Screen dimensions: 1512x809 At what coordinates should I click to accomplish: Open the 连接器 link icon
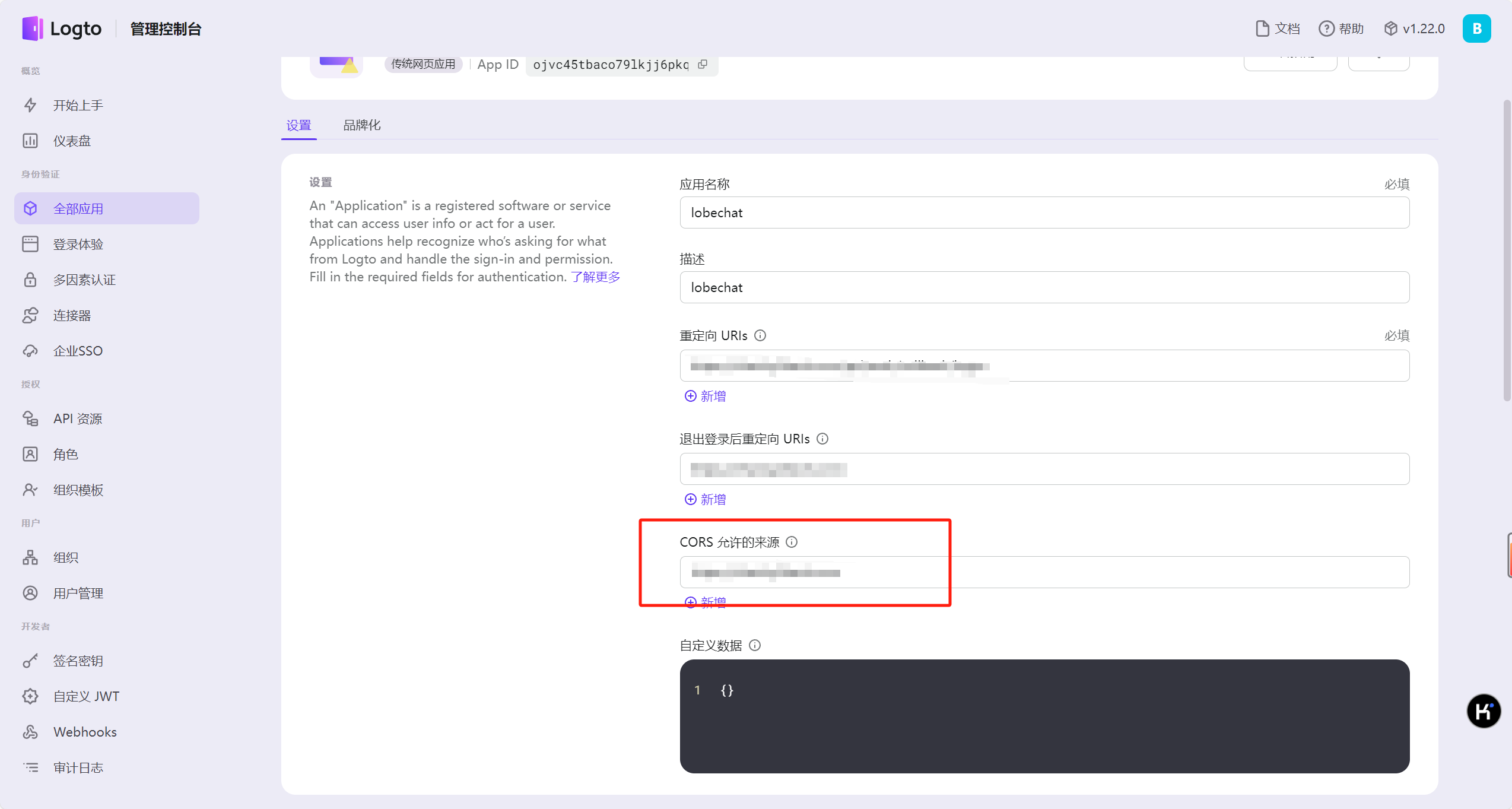pos(30,315)
